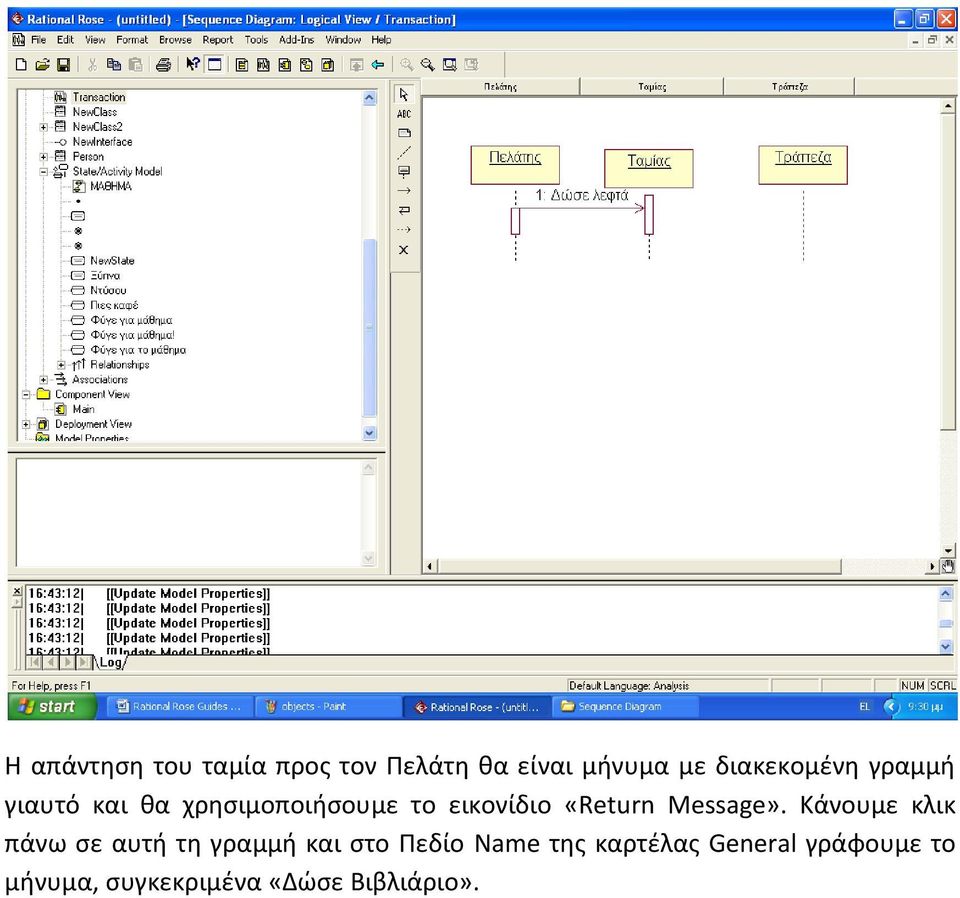Save the model with the floppy disk icon
This screenshot has height=898, width=960.
coord(63,64)
